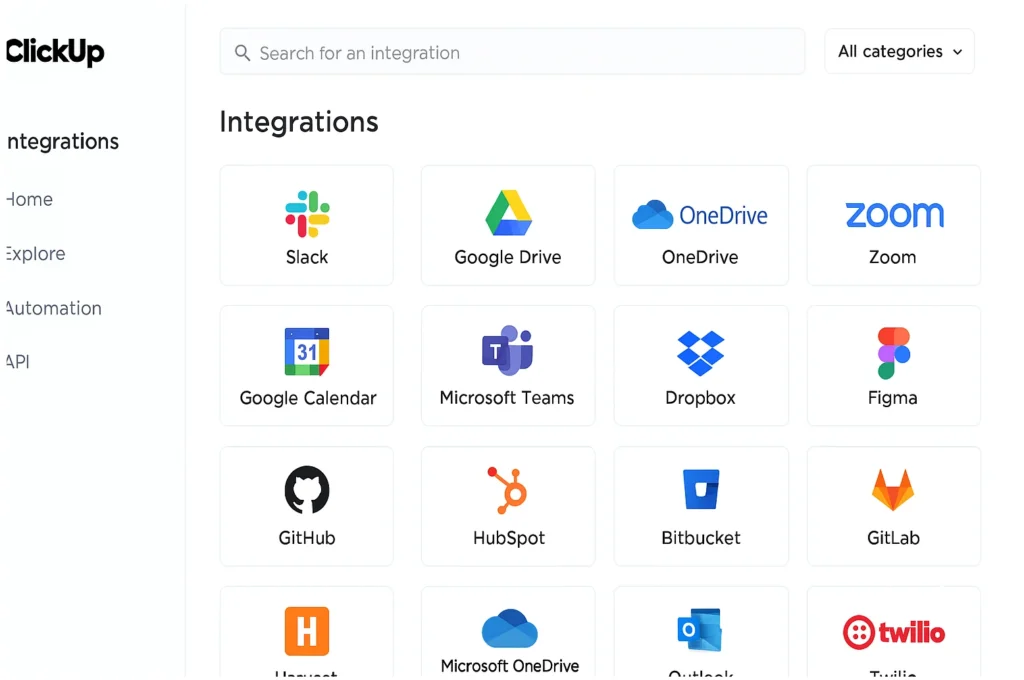Click the Figma logo icon

pyautogui.click(x=893, y=352)
